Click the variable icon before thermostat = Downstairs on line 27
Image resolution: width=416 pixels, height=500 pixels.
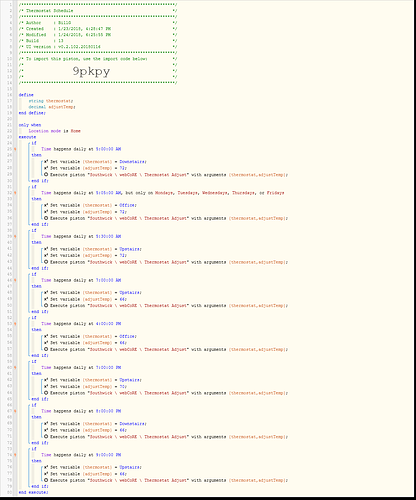(x=46, y=161)
